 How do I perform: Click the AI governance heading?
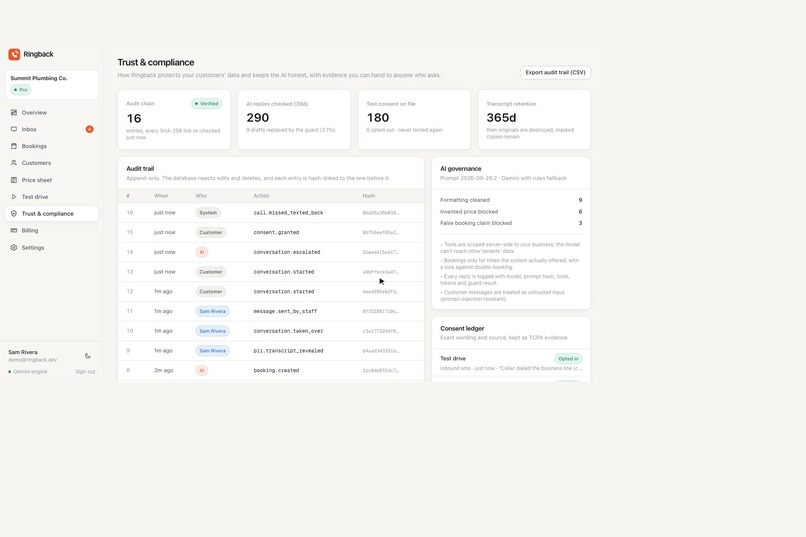coord(461,169)
